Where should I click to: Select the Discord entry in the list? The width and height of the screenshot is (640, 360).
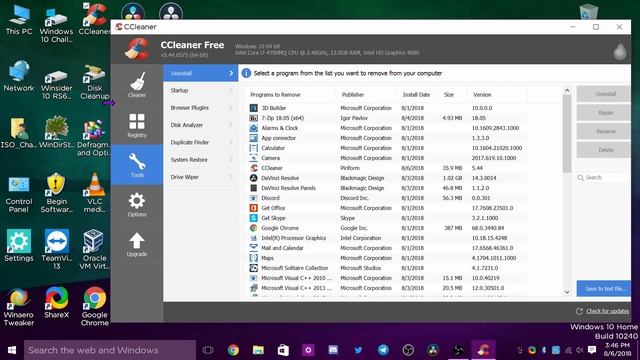click(386, 198)
